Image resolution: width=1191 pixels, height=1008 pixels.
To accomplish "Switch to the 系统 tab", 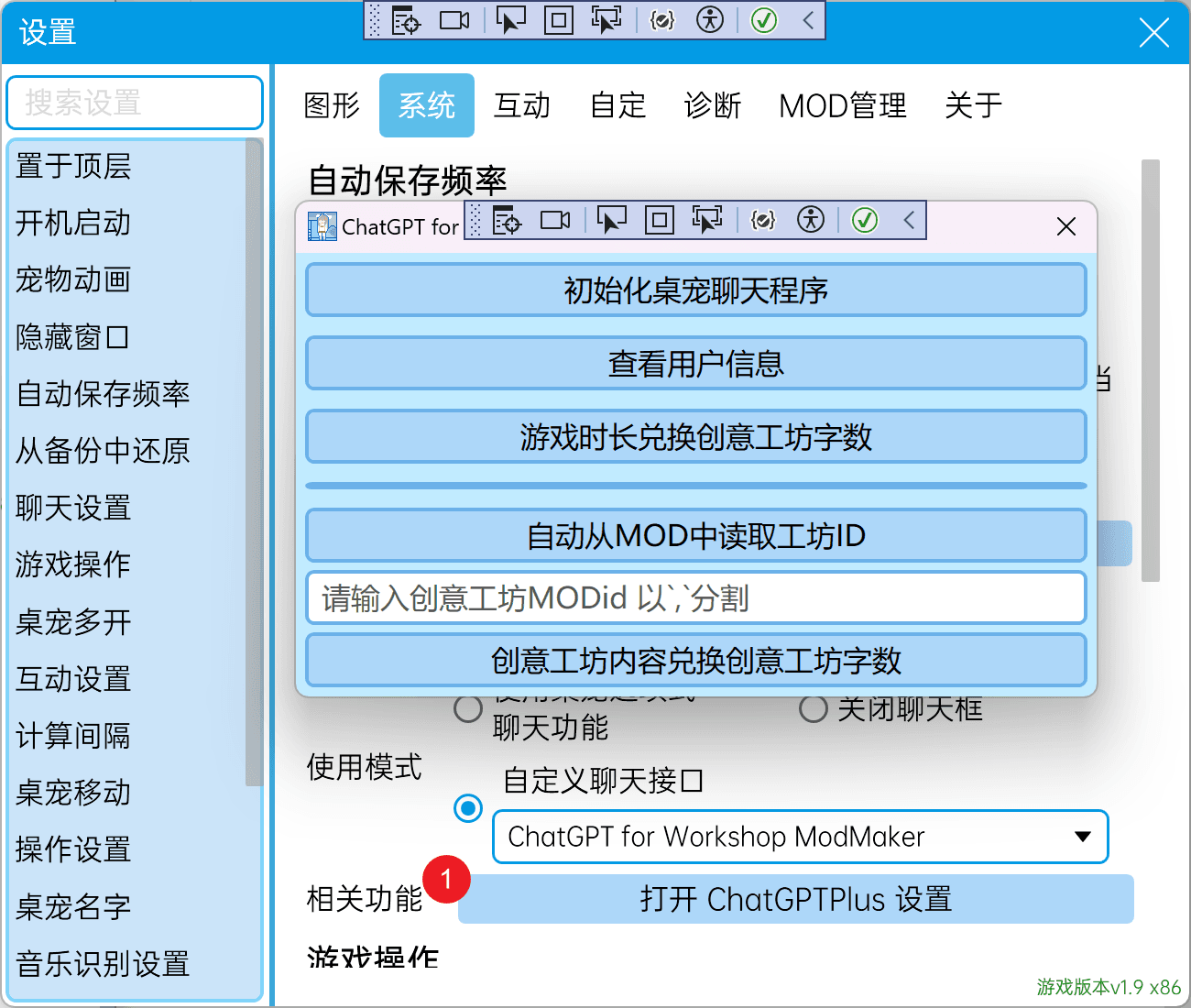I will click(x=427, y=105).
